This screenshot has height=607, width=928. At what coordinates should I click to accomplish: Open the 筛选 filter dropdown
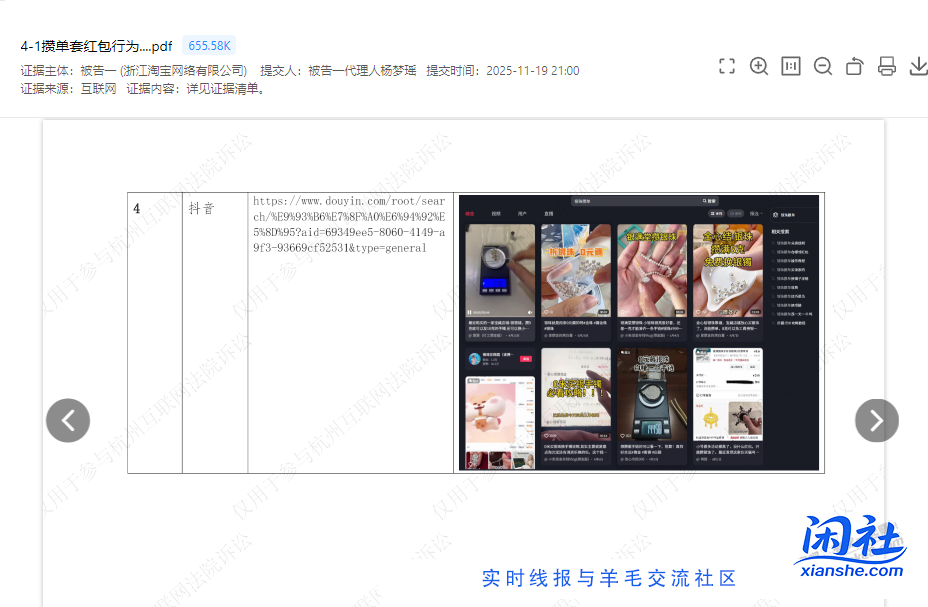[753, 211]
